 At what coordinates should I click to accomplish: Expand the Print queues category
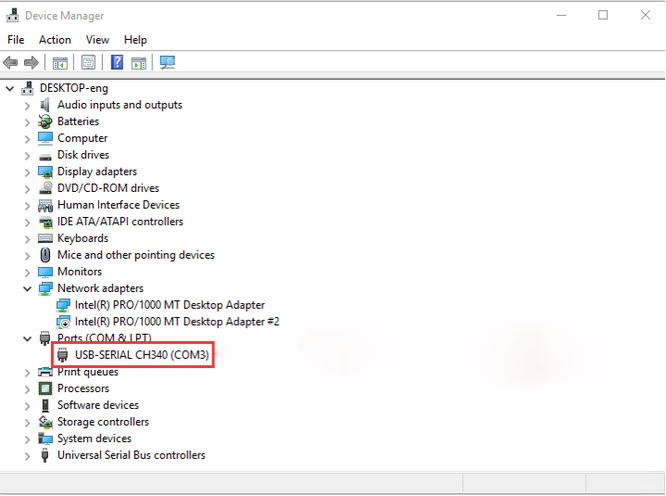(x=27, y=372)
